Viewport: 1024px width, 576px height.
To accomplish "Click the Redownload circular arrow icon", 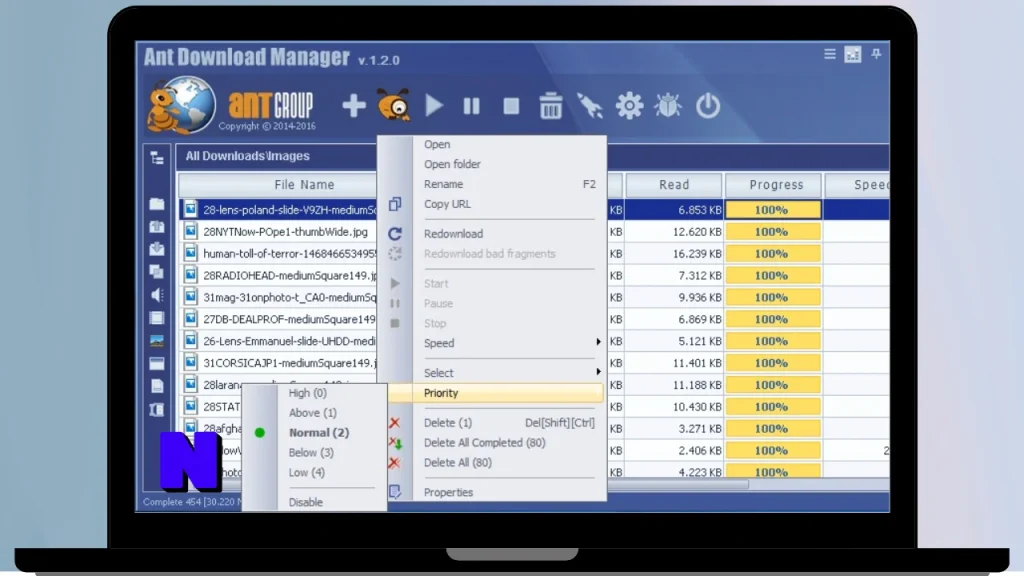I will point(394,234).
